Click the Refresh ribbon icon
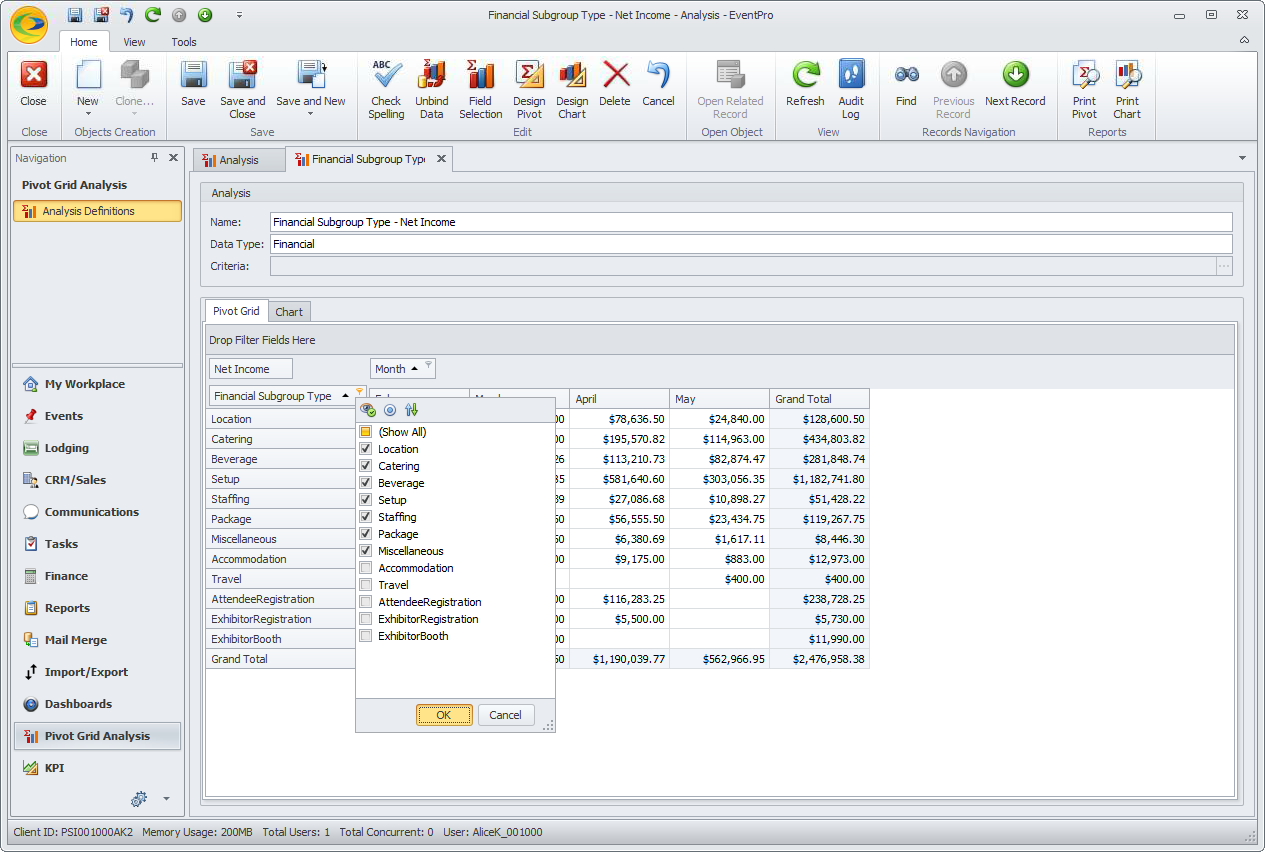This screenshot has width=1265, height=852. click(806, 75)
